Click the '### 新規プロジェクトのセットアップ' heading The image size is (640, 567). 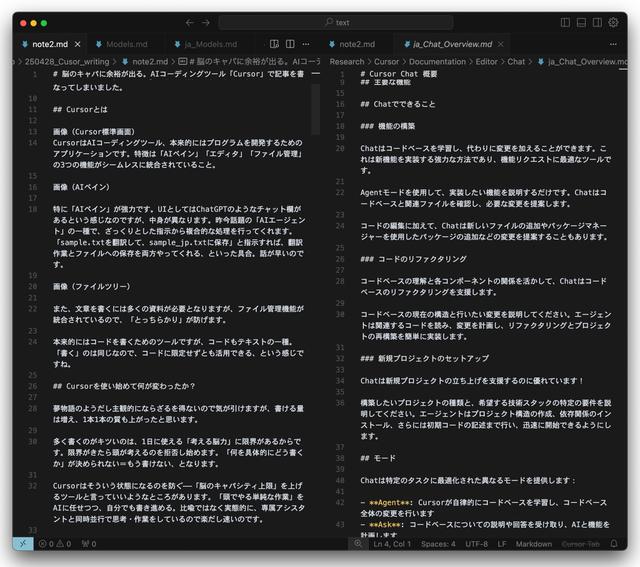(x=424, y=358)
